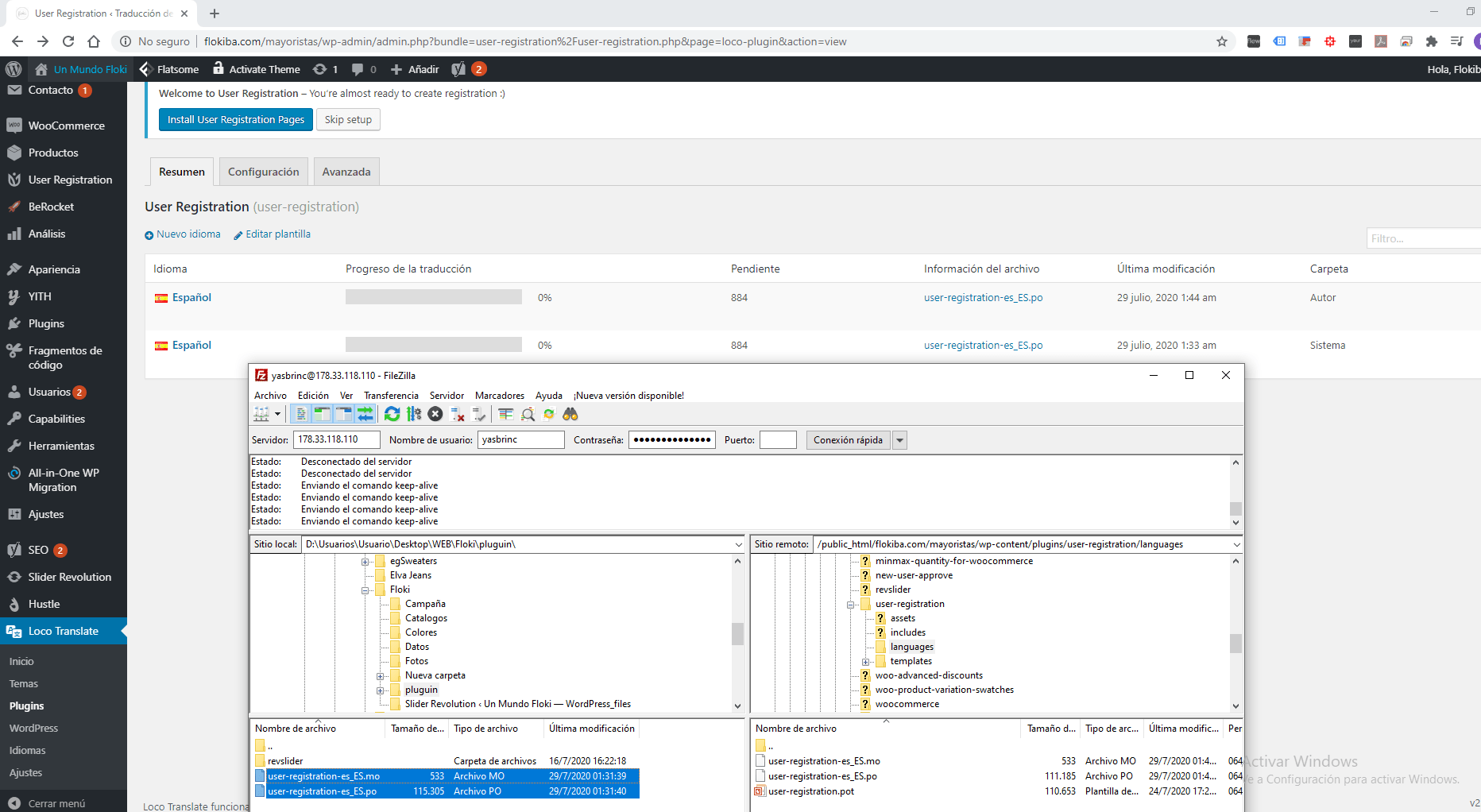Image resolution: width=1481 pixels, height=812 pixels.
Task: Click FileZilla process queue icon
Action: pyautogui.click(x=414, y=414)
